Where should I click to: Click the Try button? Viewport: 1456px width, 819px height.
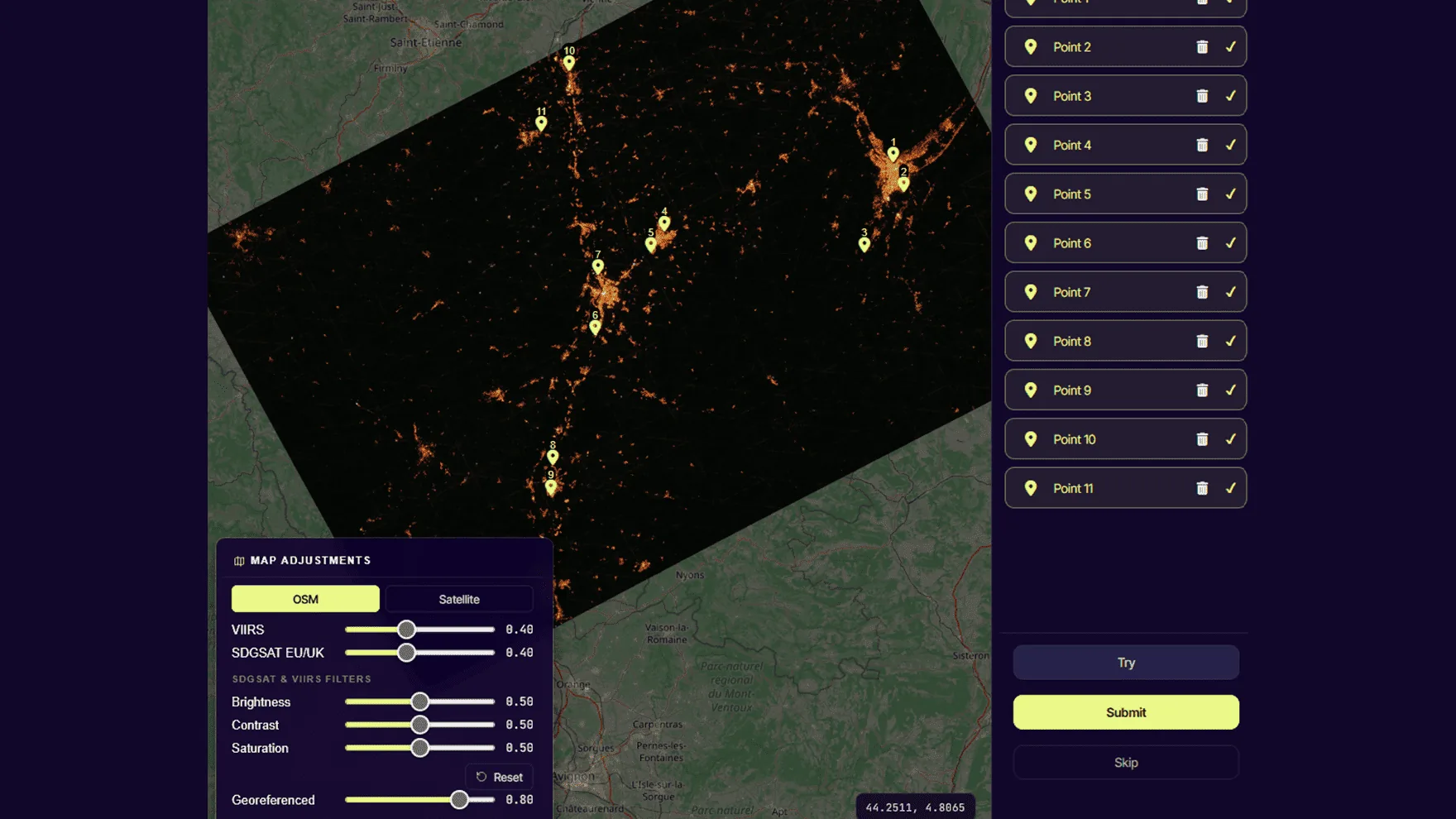1126,663
